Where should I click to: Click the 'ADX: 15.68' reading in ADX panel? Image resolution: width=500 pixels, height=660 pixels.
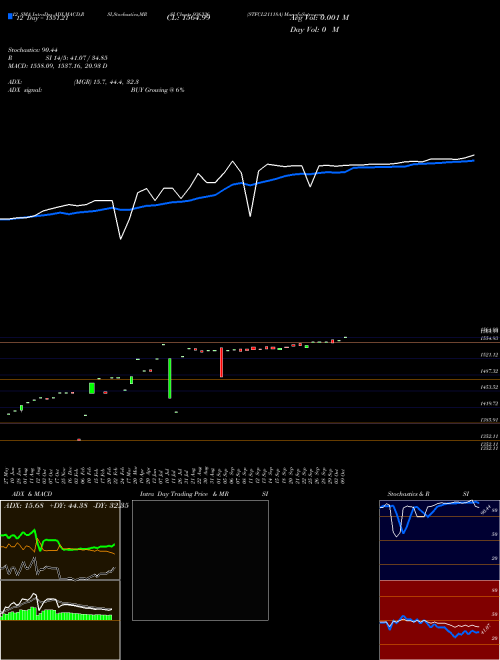pyautogui.click(x=22, y=505)
